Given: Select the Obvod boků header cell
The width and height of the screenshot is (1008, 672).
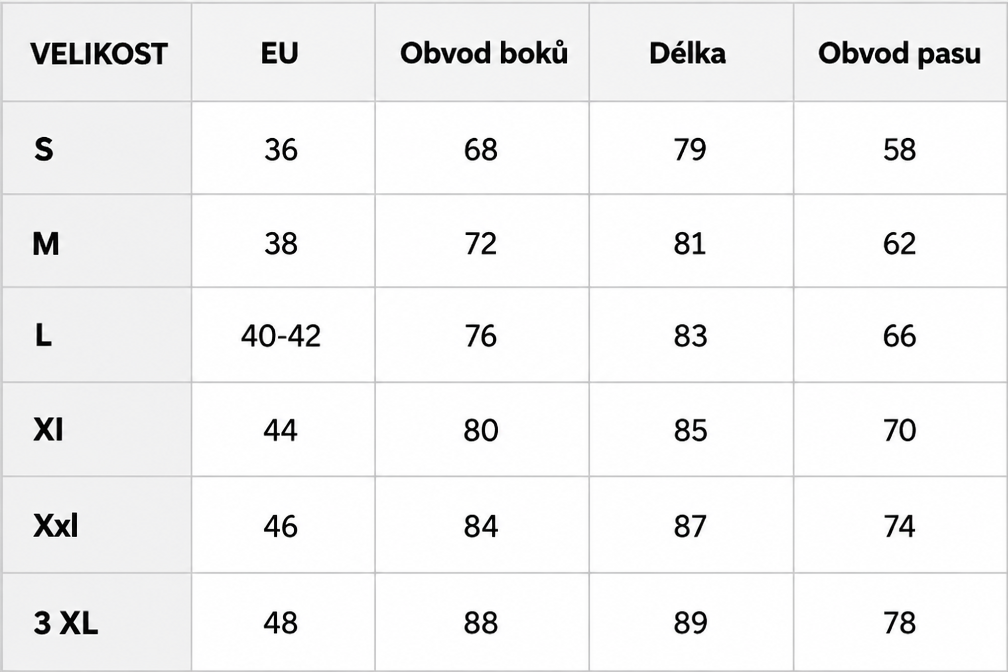Looking at the screenshot, I should coord(483,53).
